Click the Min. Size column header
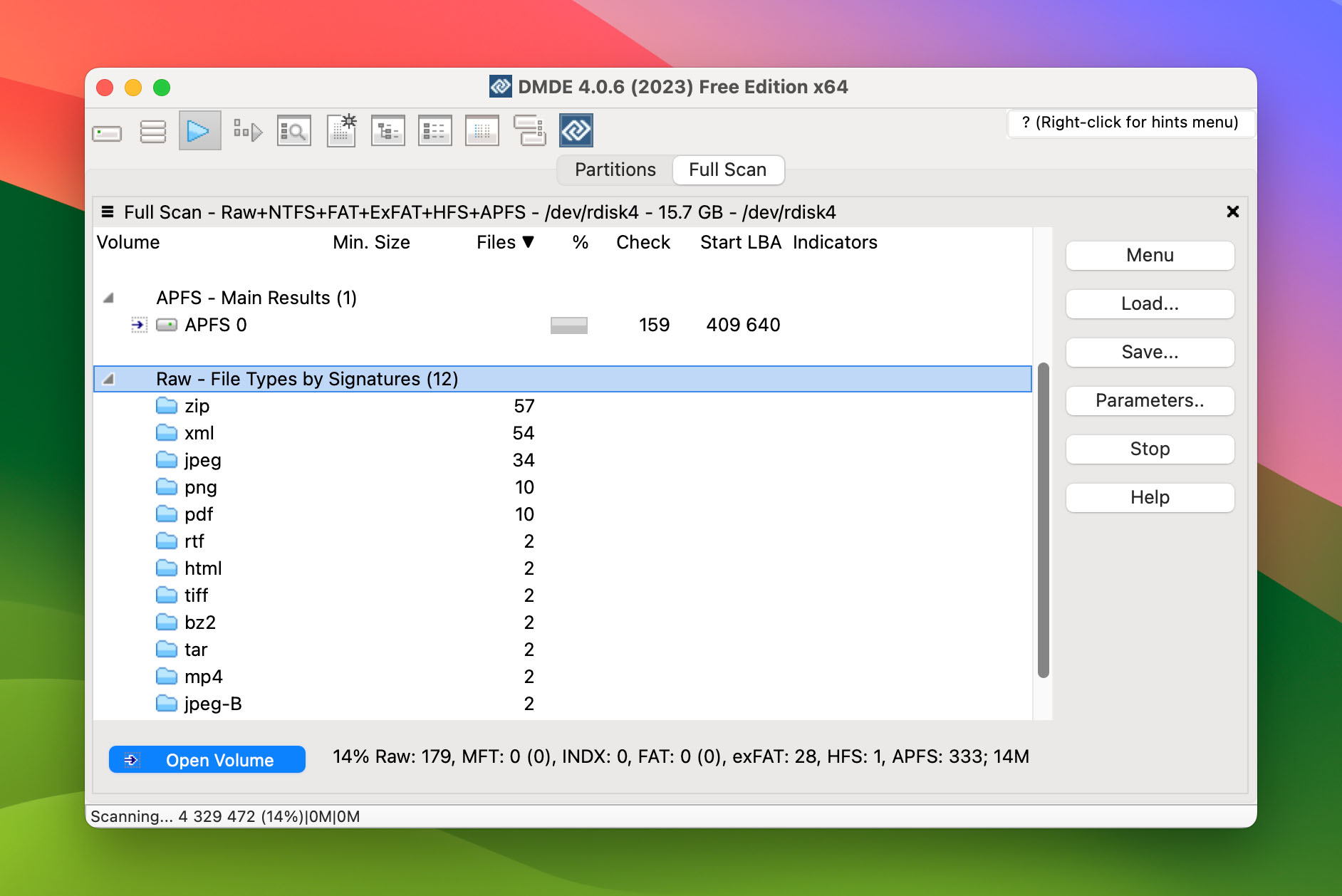1342x896 pixels. tap(371, 242)
